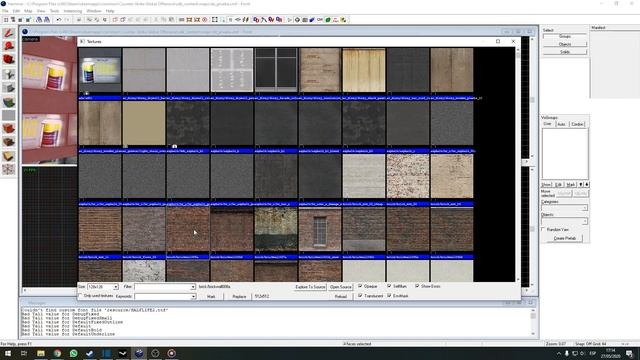Screen dimensions: 640x360
Task: Click the selection-bounds square toolbar icon
Action: pos(215,20)
